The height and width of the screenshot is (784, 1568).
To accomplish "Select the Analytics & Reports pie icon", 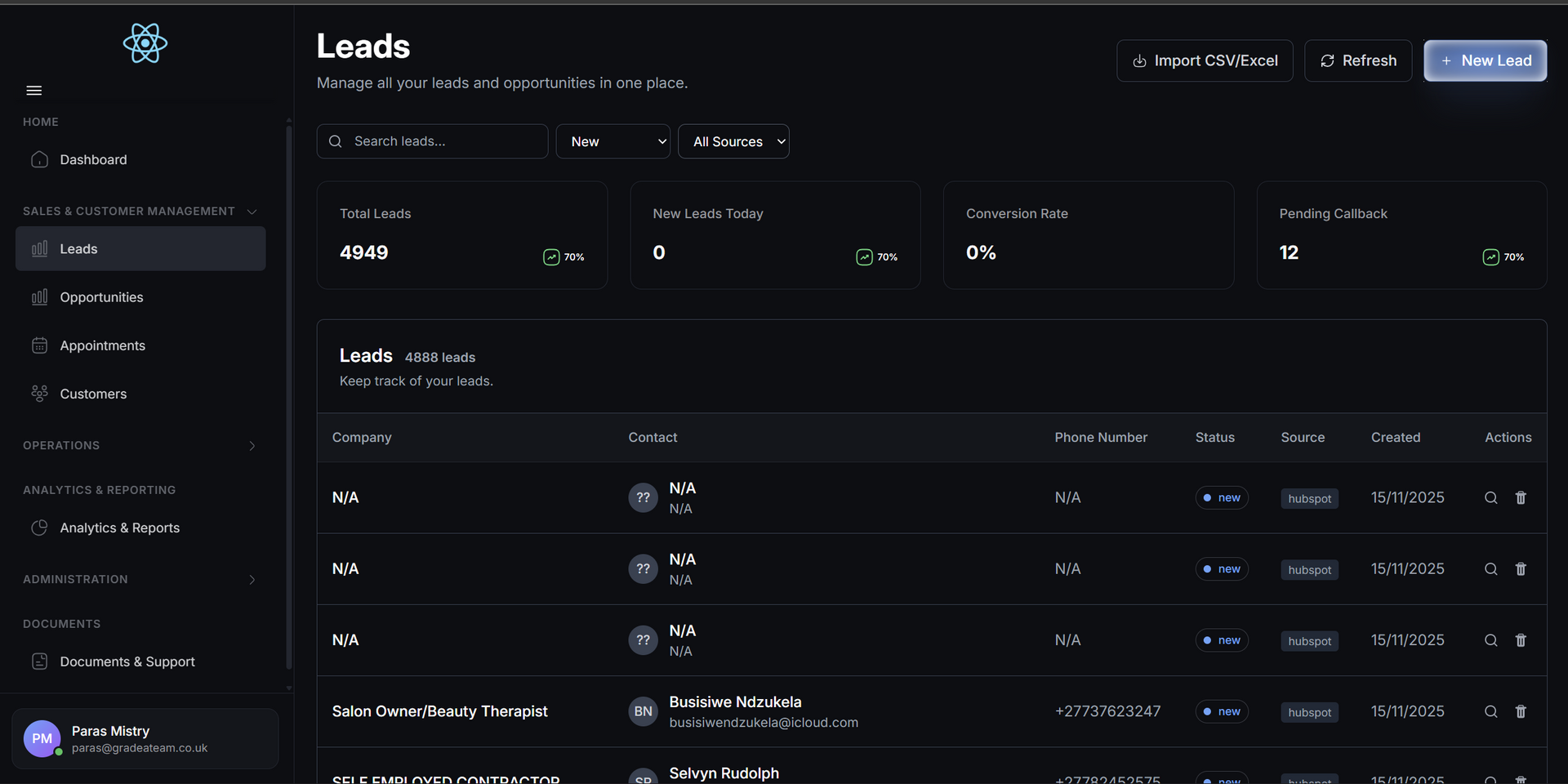I will [x=40, y=528].
